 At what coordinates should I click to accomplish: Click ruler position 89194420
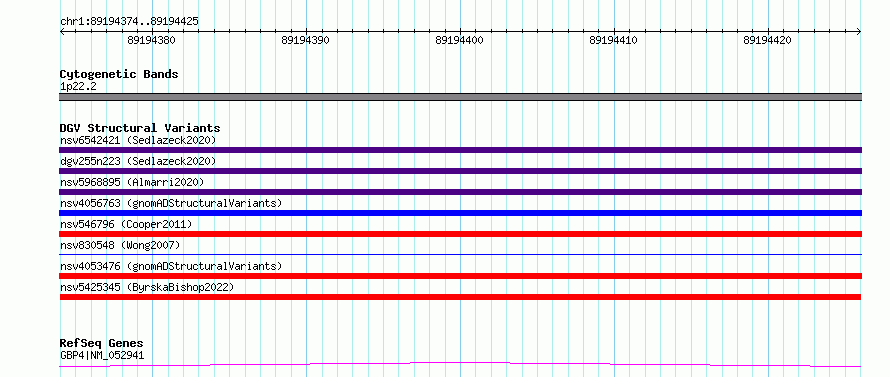coord(767,40)
